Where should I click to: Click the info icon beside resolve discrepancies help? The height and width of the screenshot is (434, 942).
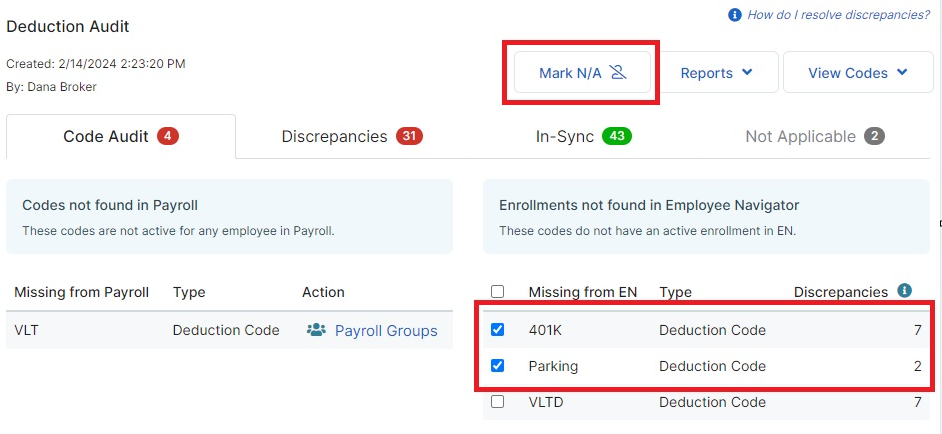click(734, 14)
